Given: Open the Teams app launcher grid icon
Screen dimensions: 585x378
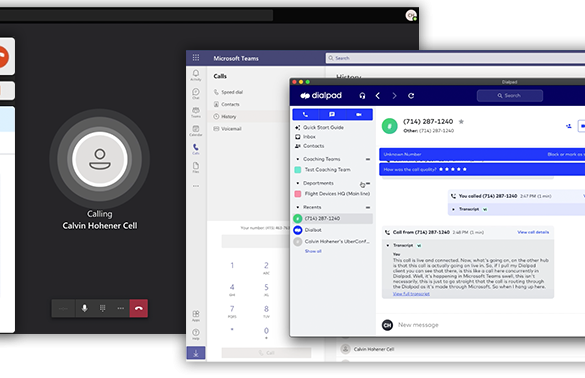Looking at the screenshot, I should [196, 57].
